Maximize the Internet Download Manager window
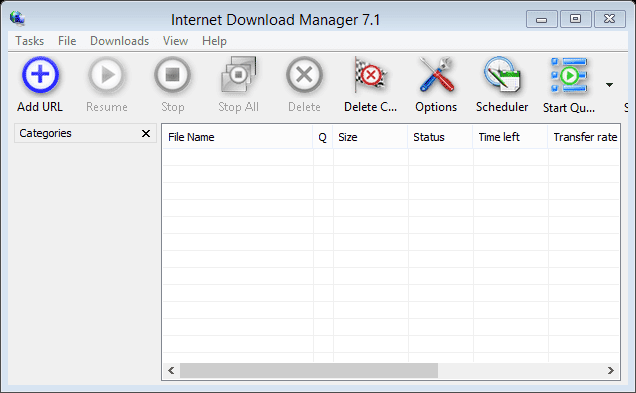Image resolution: width=636 pixels, height=393 pixels. [x=575, y=19]
